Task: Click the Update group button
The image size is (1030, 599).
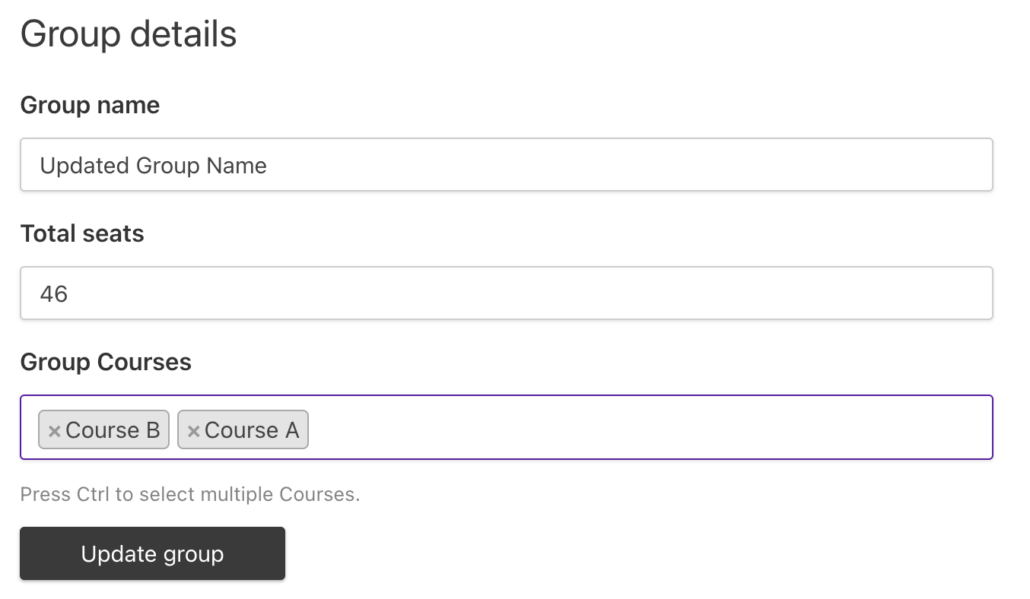Action: (x=152, y=553)
